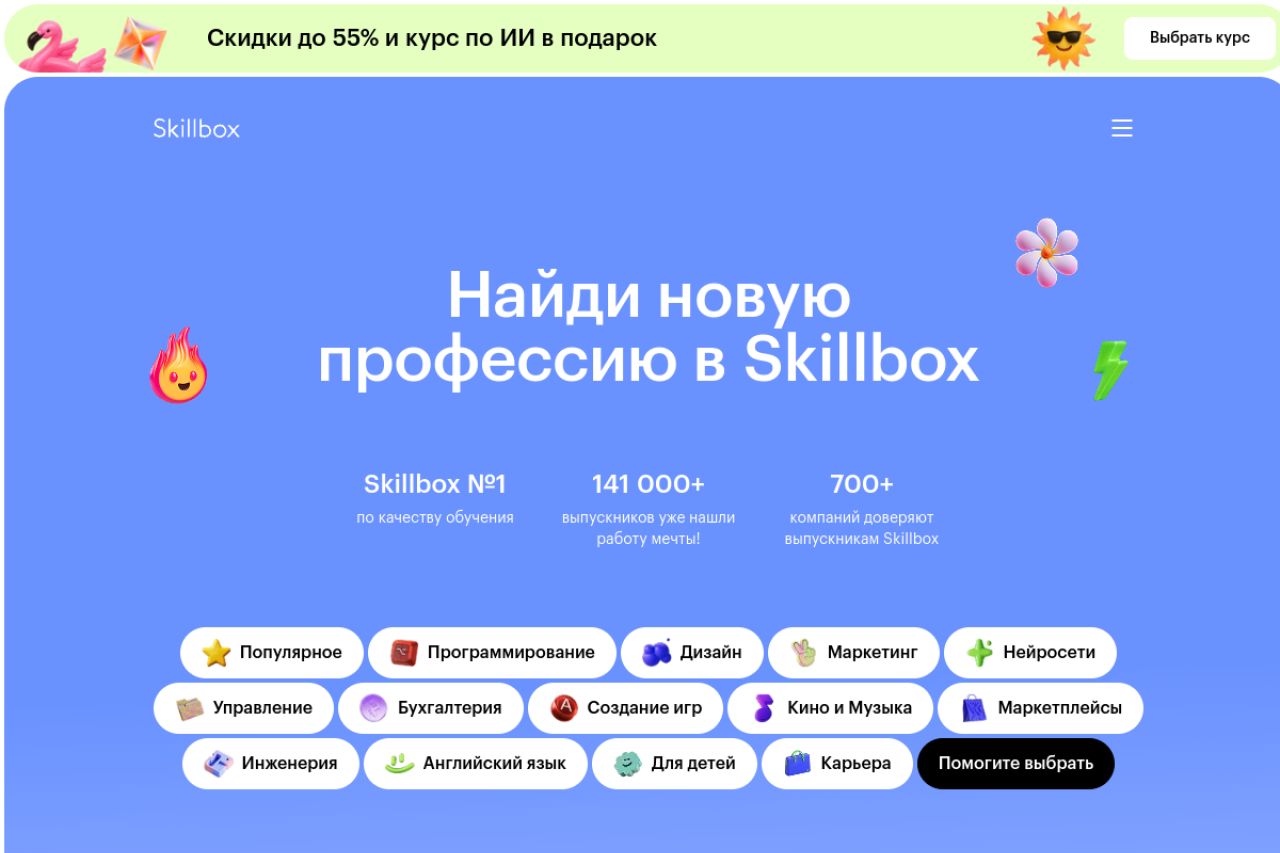
Task: Open the "Маркетплейсы" category
Action: pyautogui.click(x=1040, y=708)
